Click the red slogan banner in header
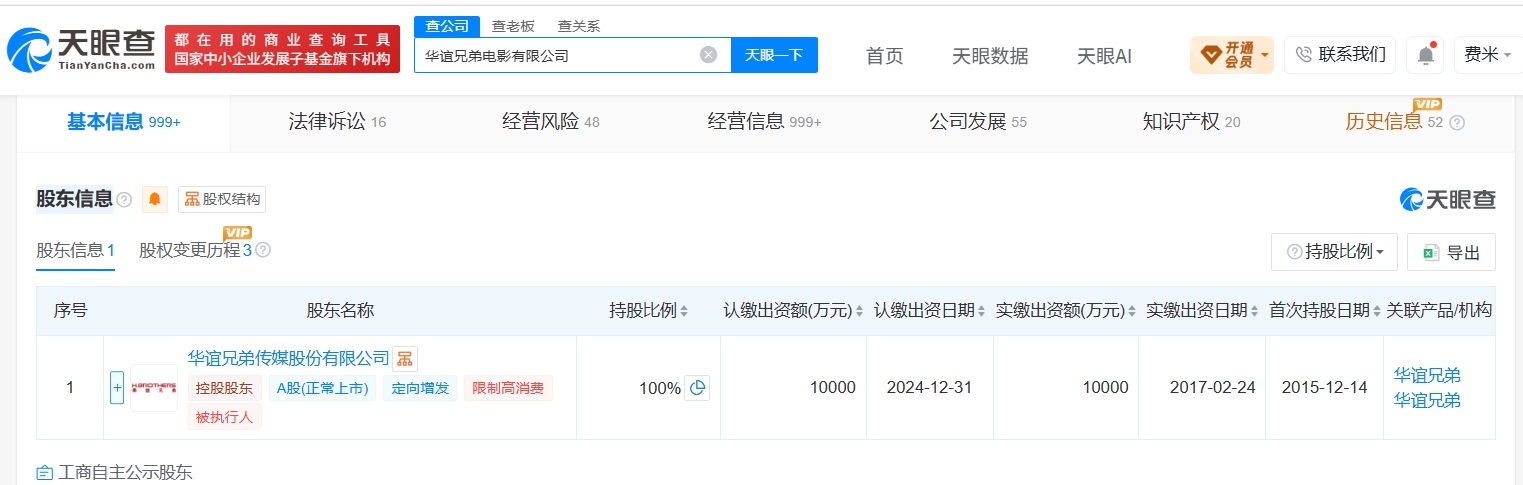This screenshot has height=485, width=1523. point(282,49)
